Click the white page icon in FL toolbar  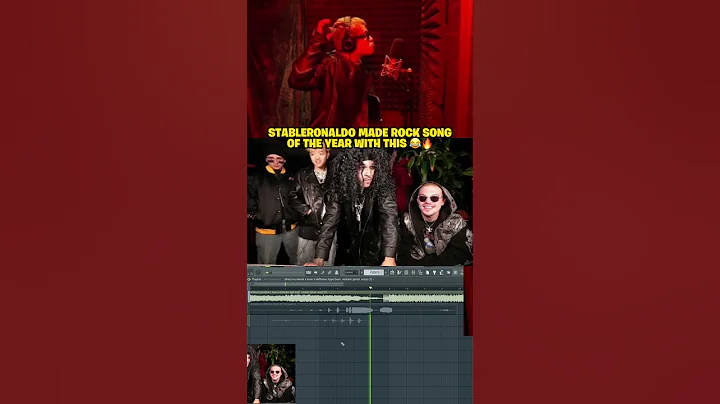(x=427, y=272)
